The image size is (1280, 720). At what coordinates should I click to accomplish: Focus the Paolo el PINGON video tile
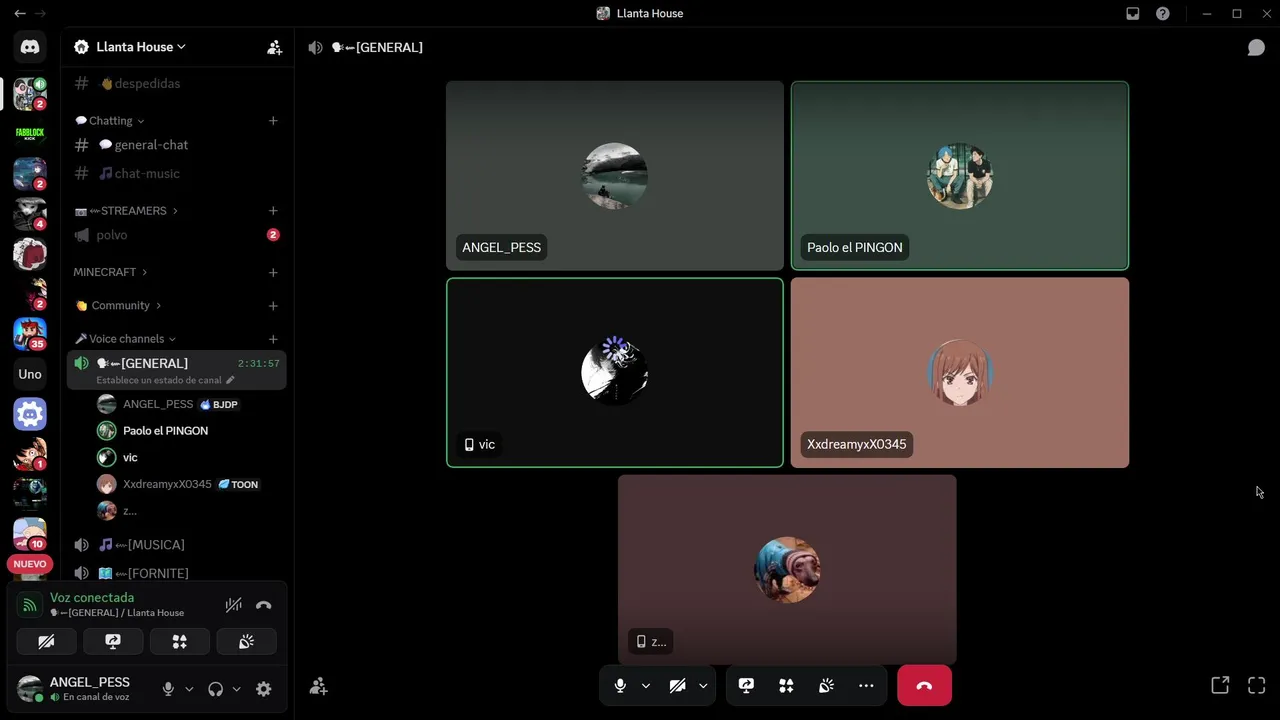960,176
